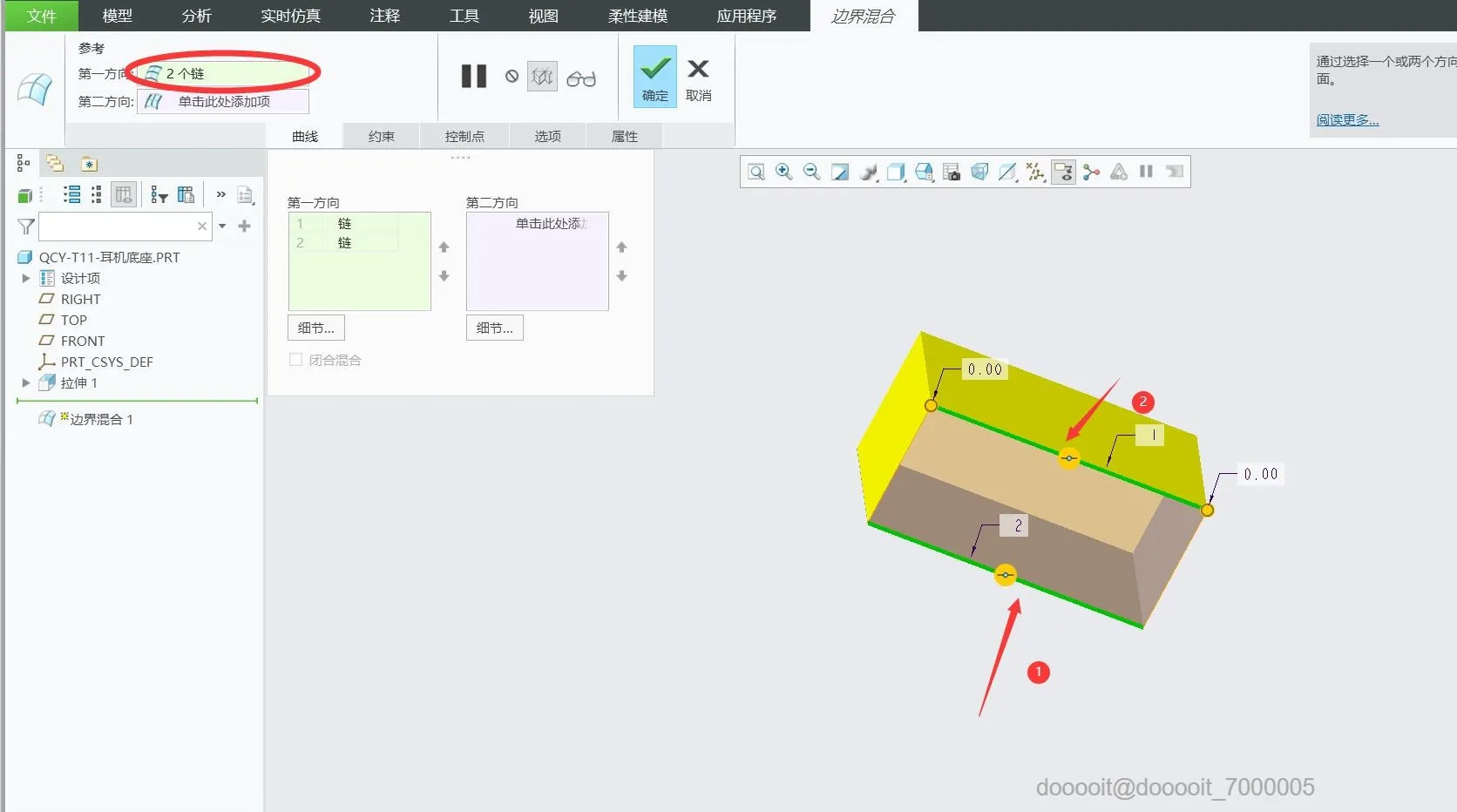Screen dimensions: 1457x812
Task: Expand the 设计项 tree node
Action: [25, 278]
